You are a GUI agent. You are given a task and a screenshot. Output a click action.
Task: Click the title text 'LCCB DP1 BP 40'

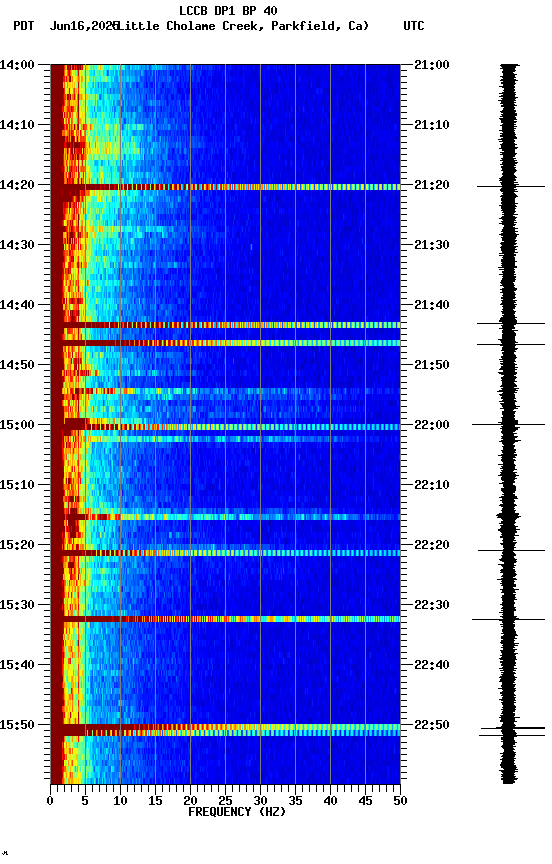point(228,10)
